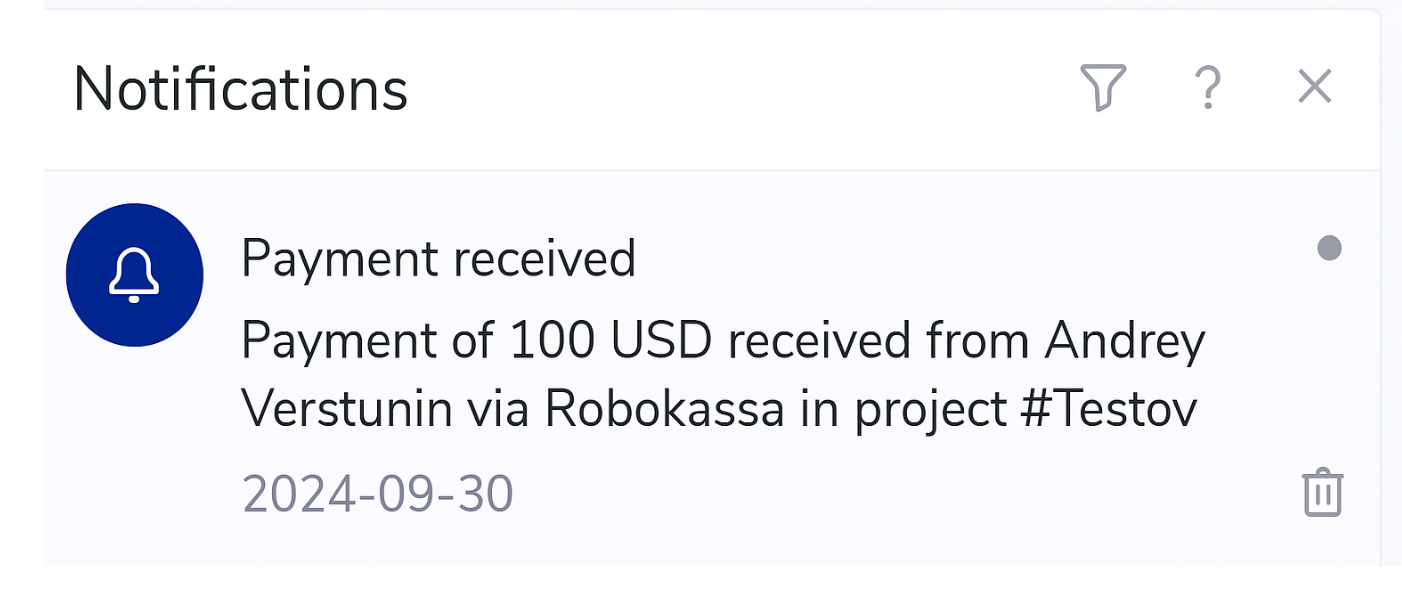Image resolution: width=1402 pixels, height=611 pixels.
Task: Delete the payment notification via trash icon
Action: point(1322,492)
